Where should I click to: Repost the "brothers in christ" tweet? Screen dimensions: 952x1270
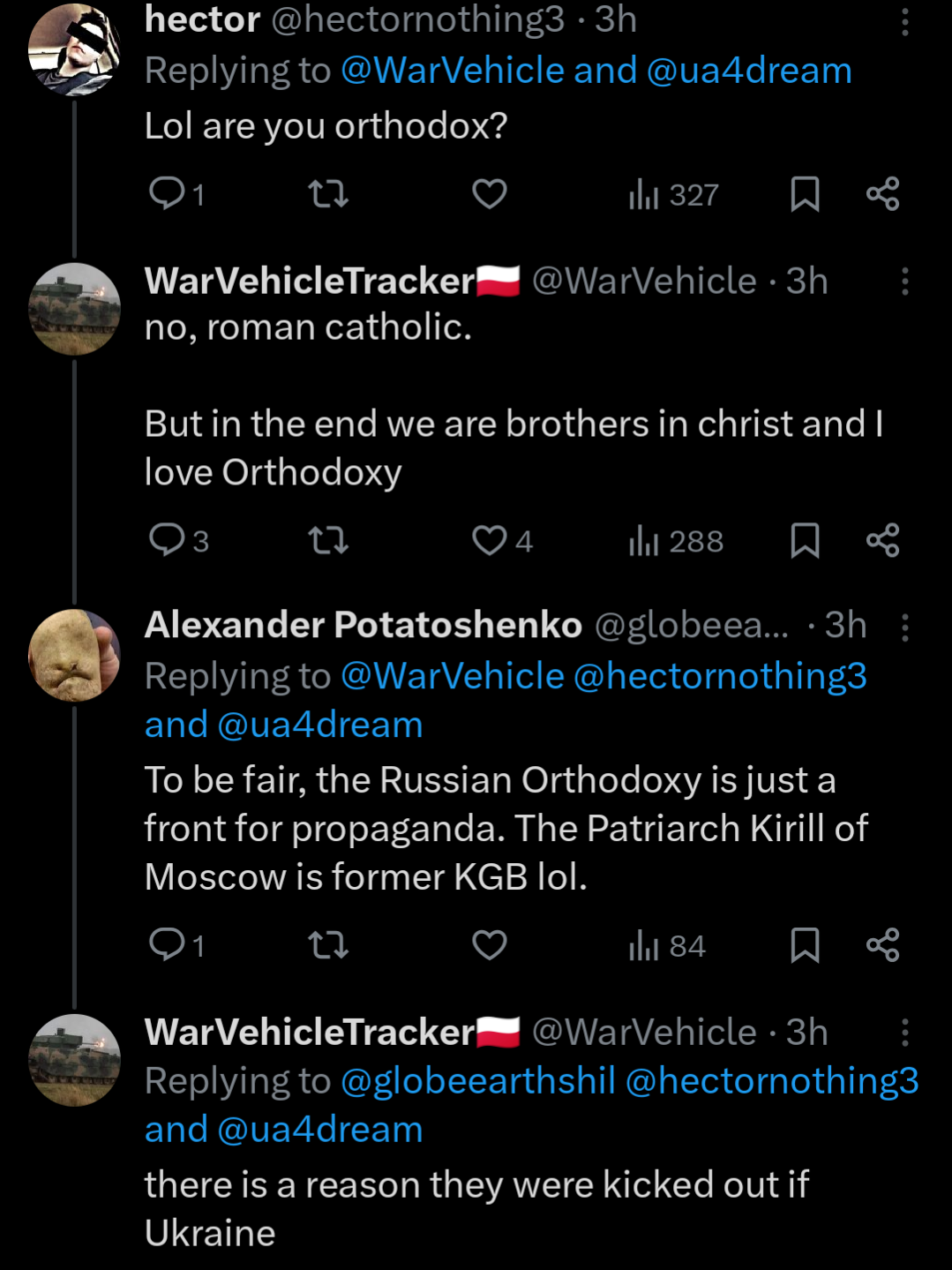(x=328, y=540)
